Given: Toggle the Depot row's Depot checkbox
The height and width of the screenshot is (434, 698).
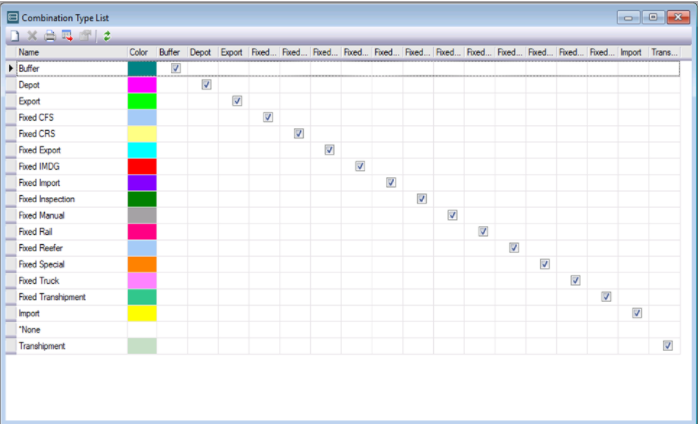Looking at the screenshot, I should [206, 85].
